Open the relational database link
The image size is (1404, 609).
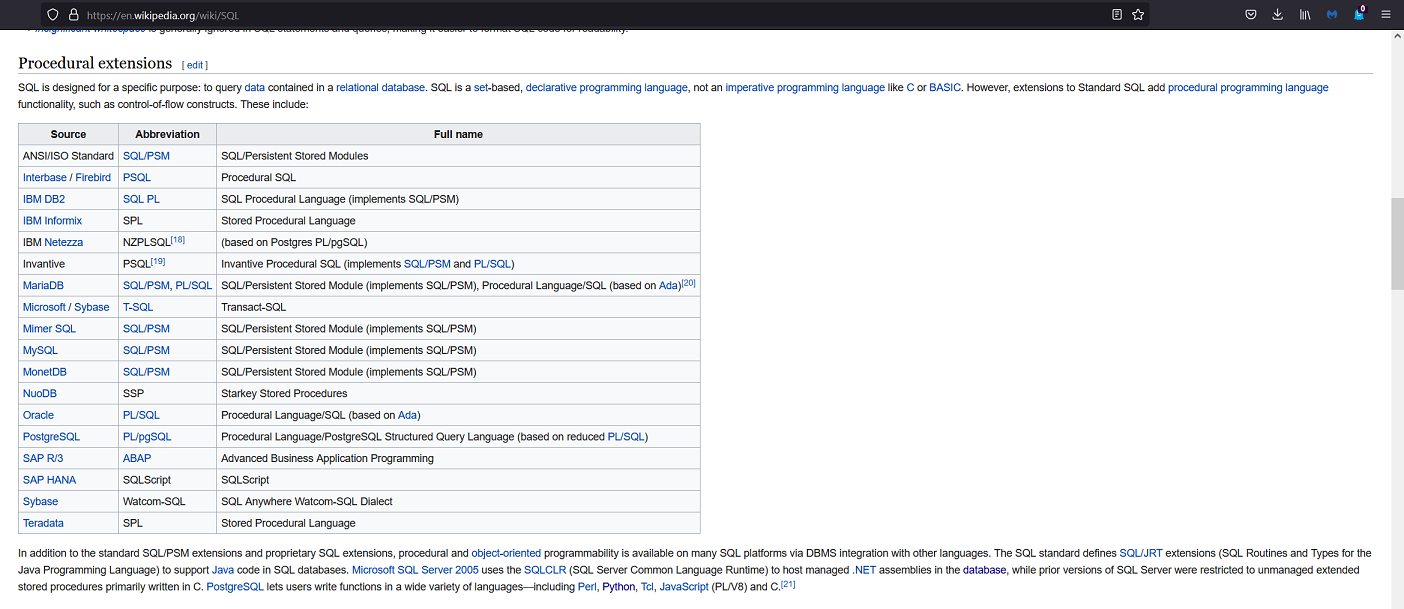tap(380, 88)
